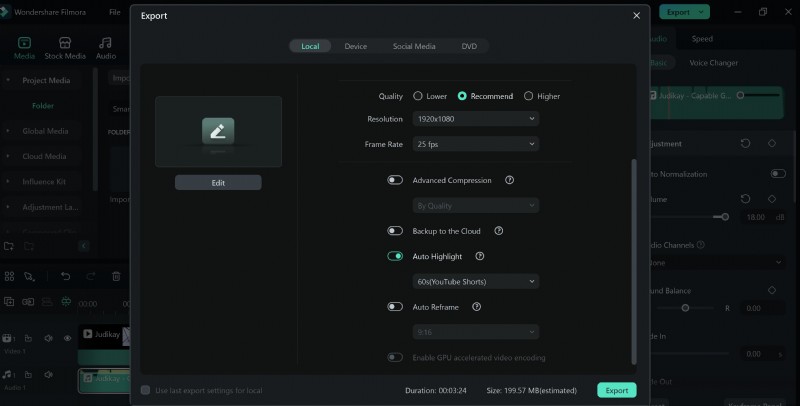Open the 60s(YouTube Shorts) duration dropdown
The height and width of the screenshot is (406, 800).
click(x=476, y=282)
